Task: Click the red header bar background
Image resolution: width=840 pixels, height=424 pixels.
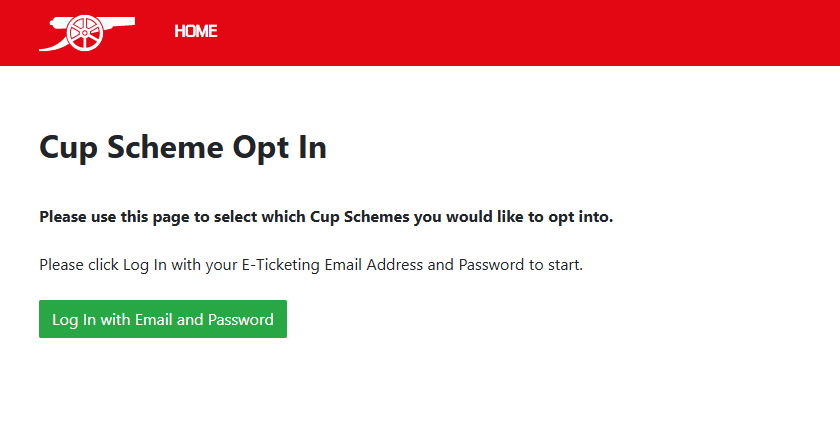Action: 520,32
